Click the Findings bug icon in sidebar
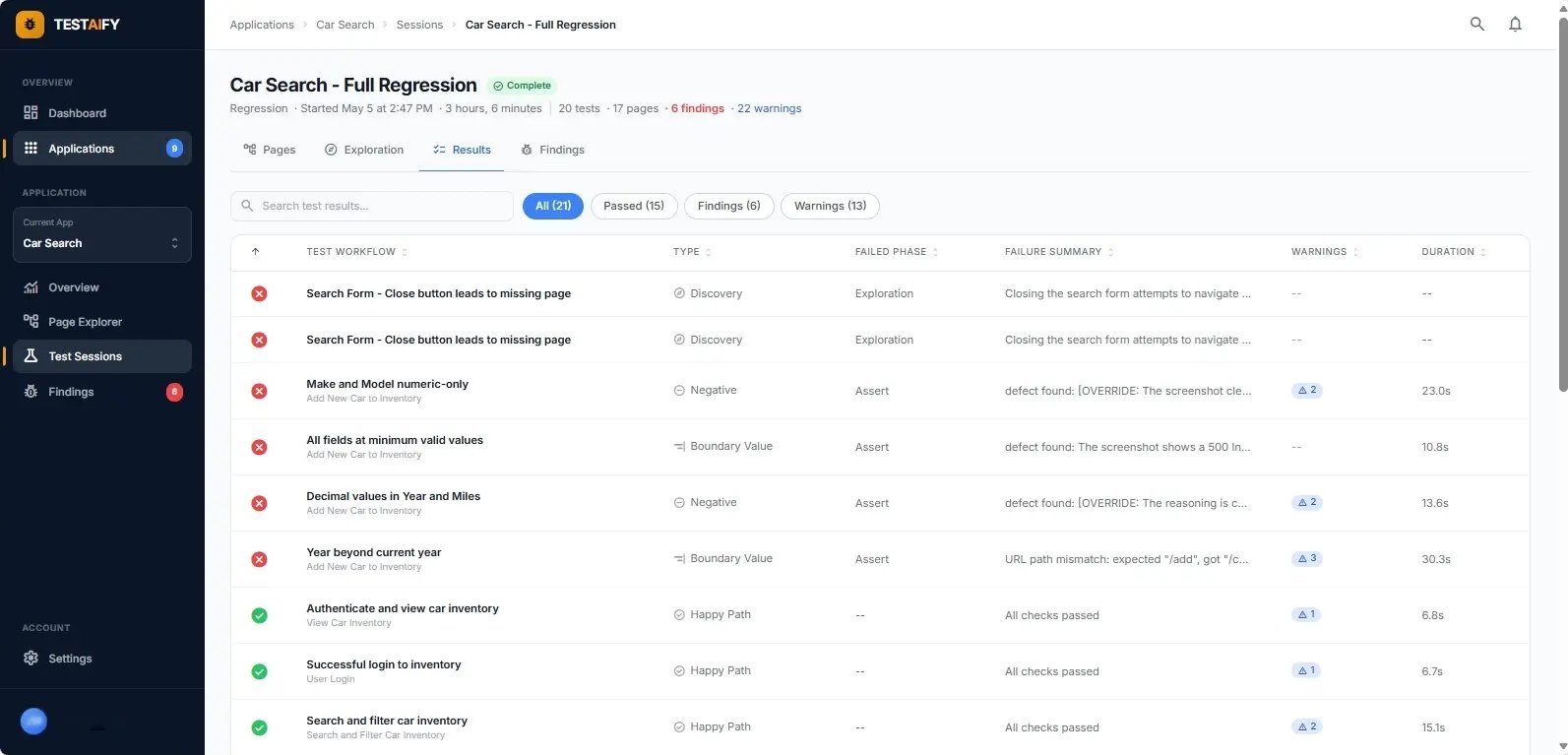The height and width of the screenshot is (755, 1568). (31, 392)
